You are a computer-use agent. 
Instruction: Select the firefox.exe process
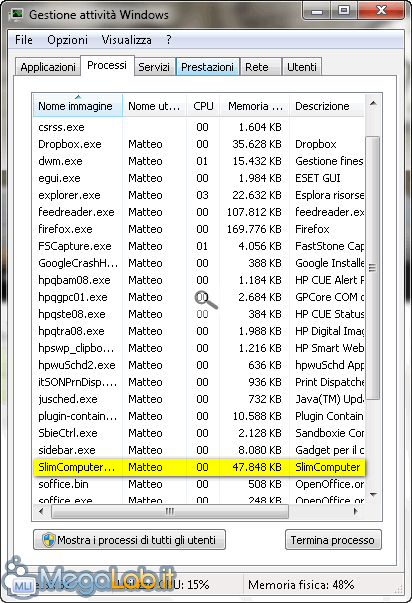199,229
